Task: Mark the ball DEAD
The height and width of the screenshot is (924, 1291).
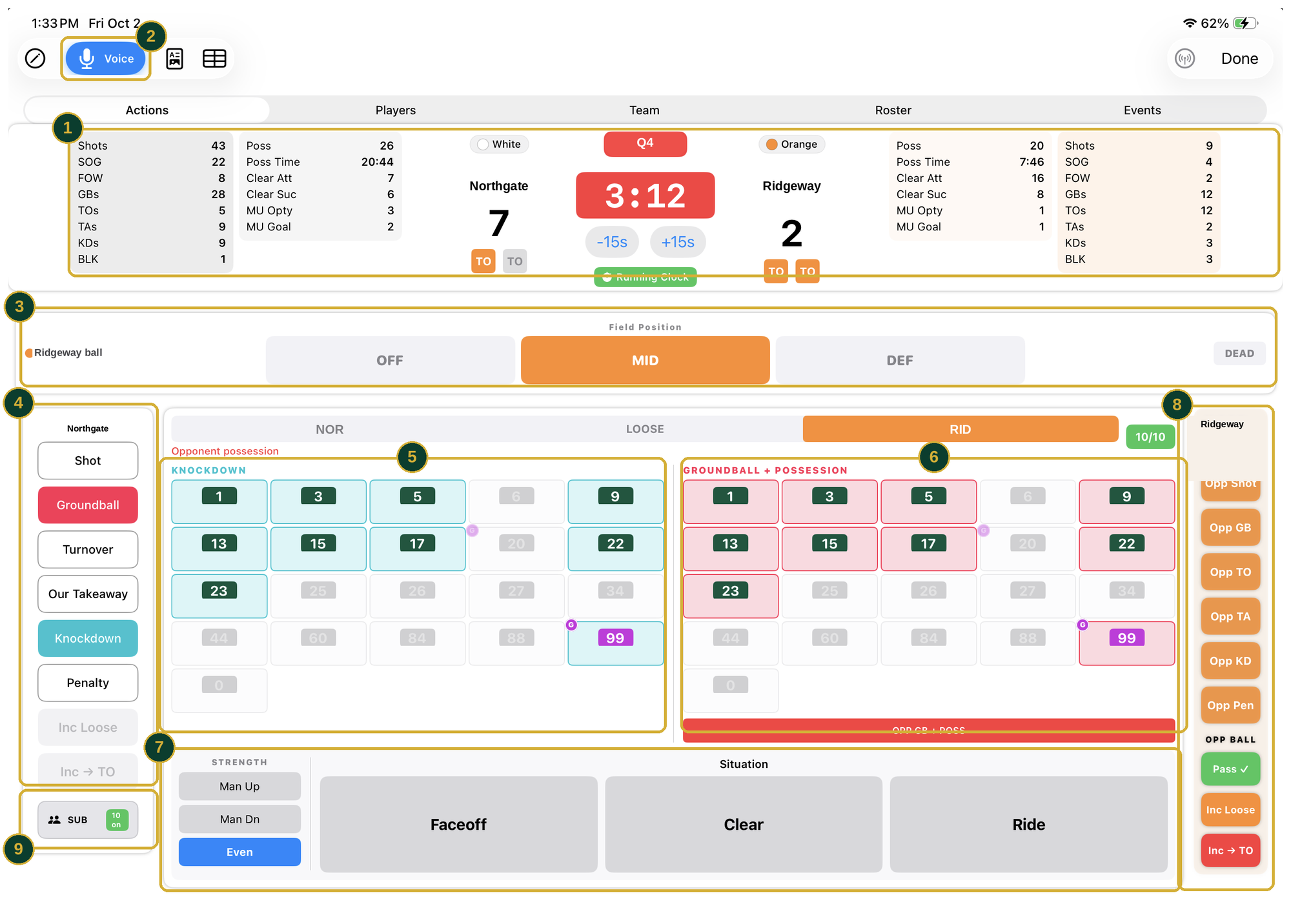Action: pyautogui.click(x=1239, y=354)
